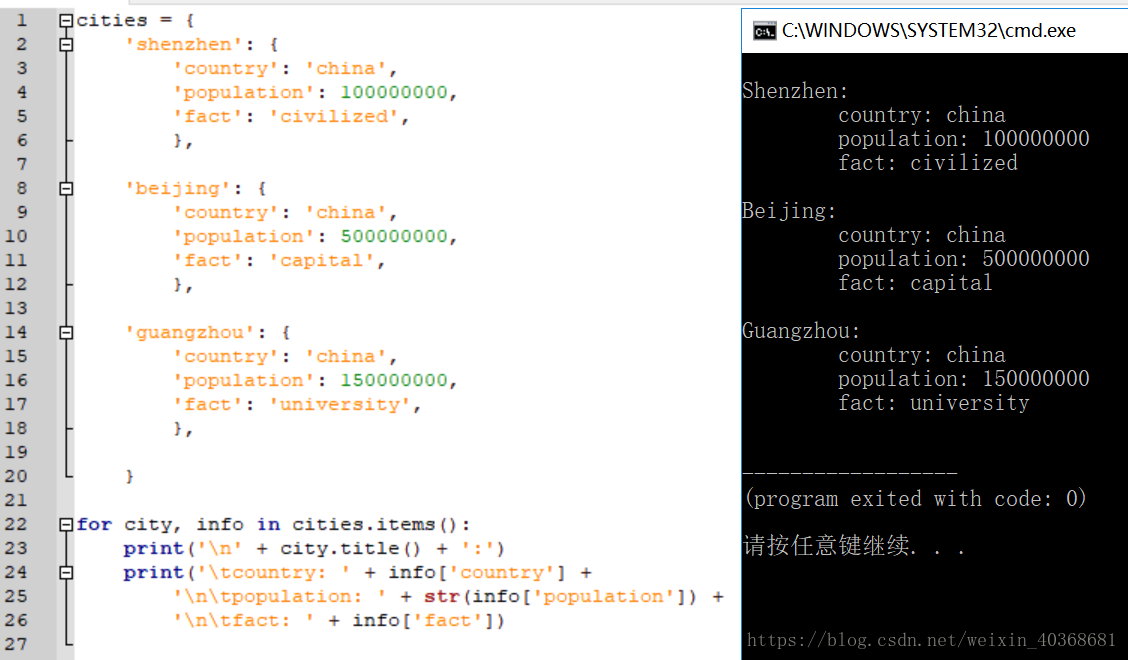The width and height of the screenshot is (1128, 660).
Task: Click the 'shenzhen' key in the code
Action: click(x=184, y=45)
